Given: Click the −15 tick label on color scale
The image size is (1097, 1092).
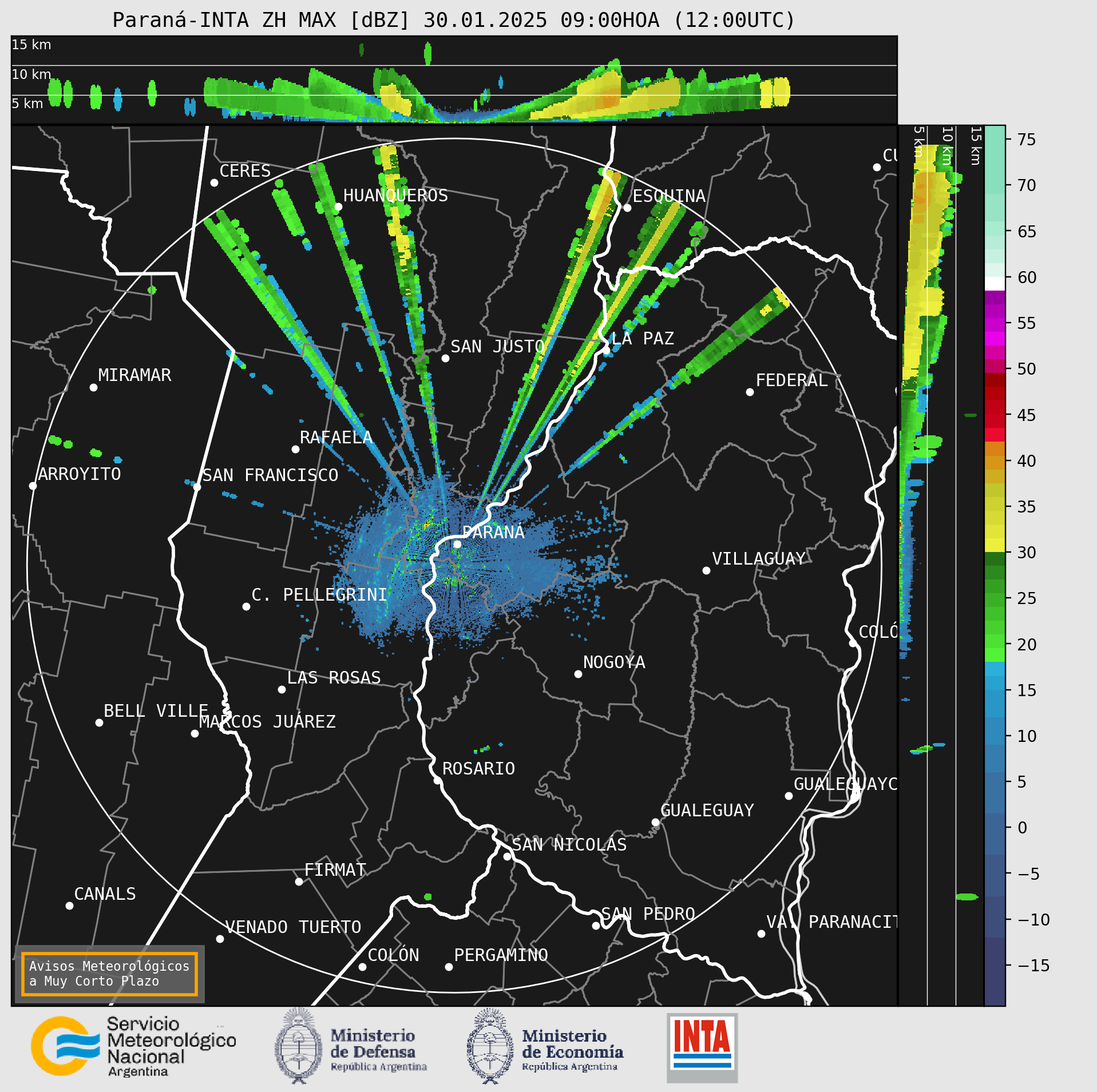Looking at the screenshot, I should coord(1033,966).
